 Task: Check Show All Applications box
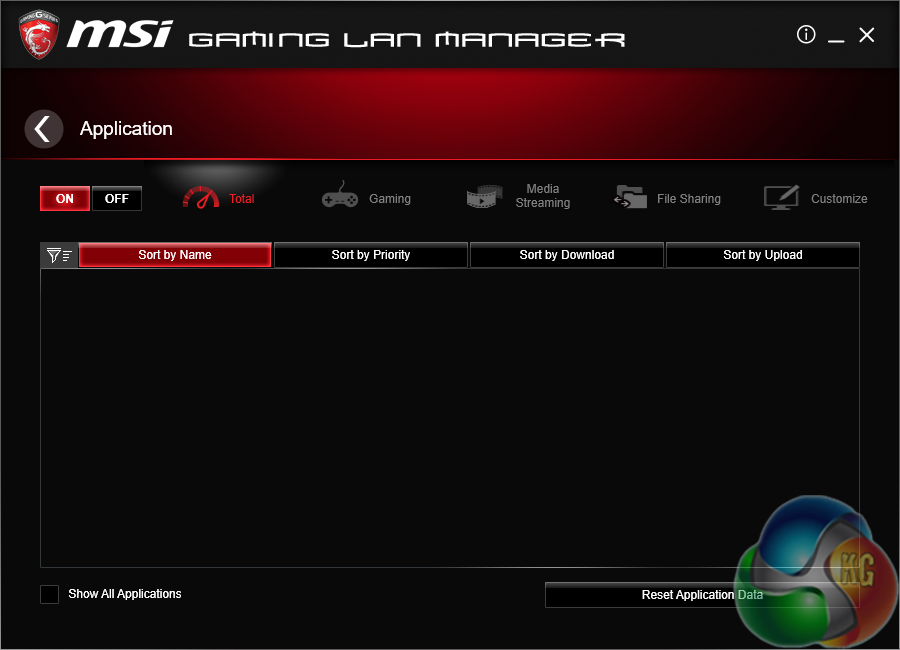[49, 594]
